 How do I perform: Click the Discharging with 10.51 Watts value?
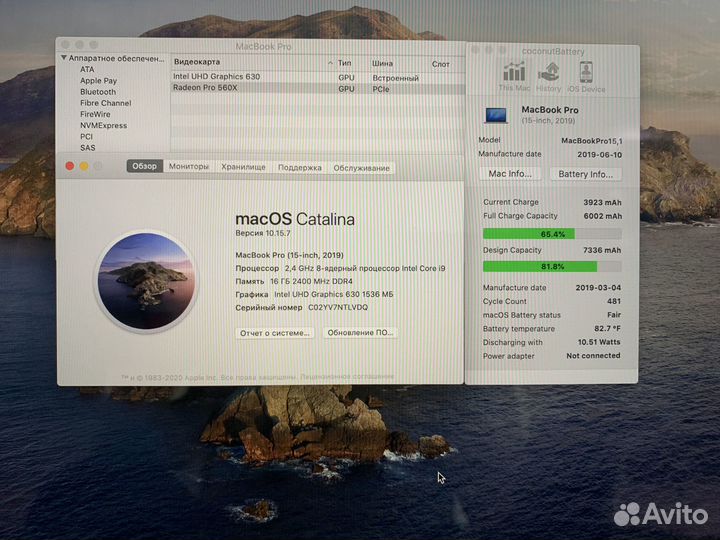(x=599, y=342)
